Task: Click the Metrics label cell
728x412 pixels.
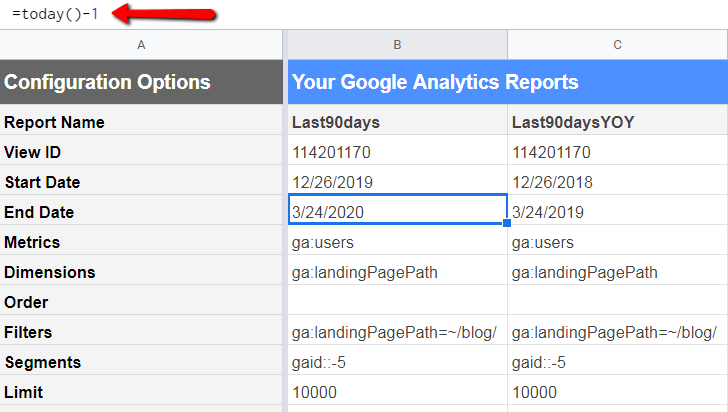Action: pyautogui.click(x=142, y=242)
